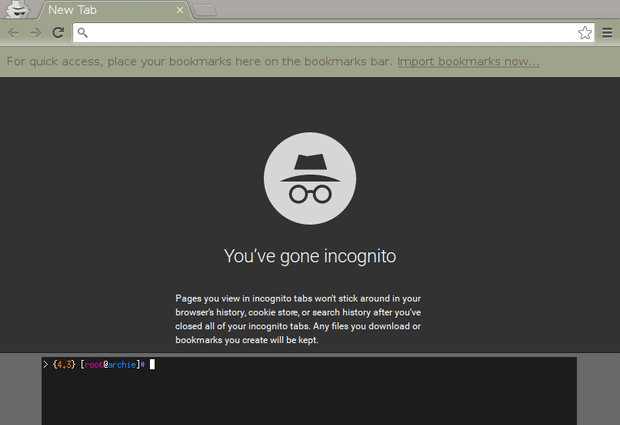Open another tab with the new tab button
This screenshot has height=425, width=620.
(205, 10)
